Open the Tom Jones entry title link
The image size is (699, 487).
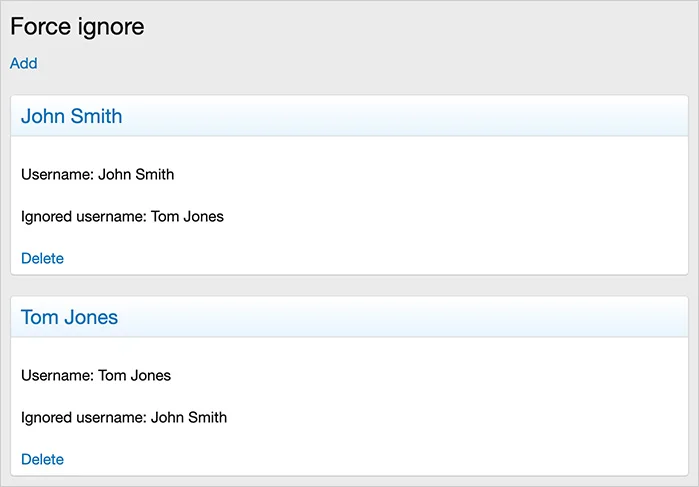tap(69, 317)
